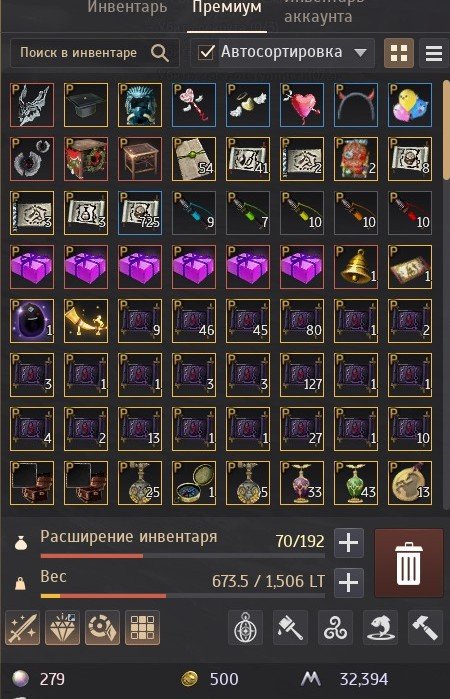This screenshot has width=450, height=699.
Task: Click the last hammer icon
Action: point(425,628)
